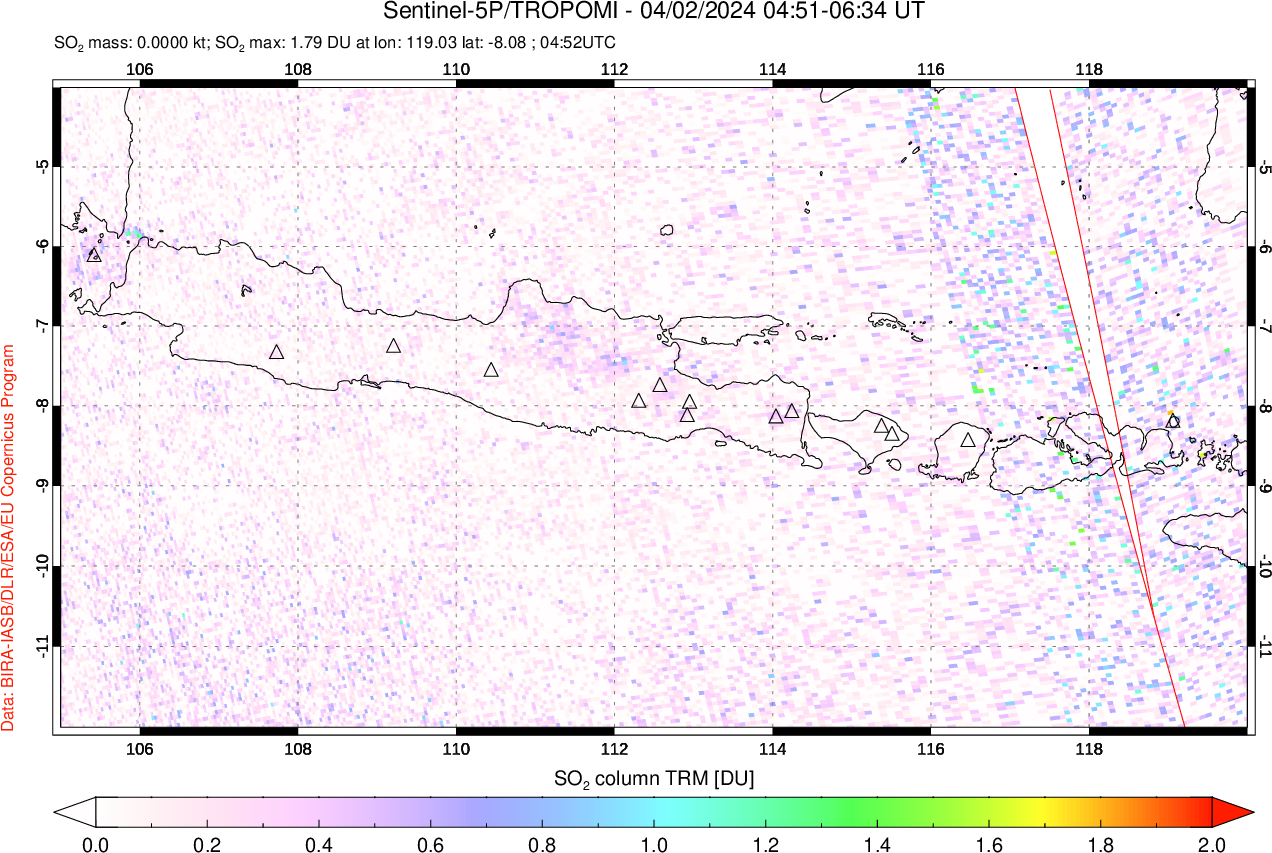Image resolution: width=1272 pixels, height=853 pixels.
Task: Click the westernmost volcano triangle near Krakatau
Action: 94,255
